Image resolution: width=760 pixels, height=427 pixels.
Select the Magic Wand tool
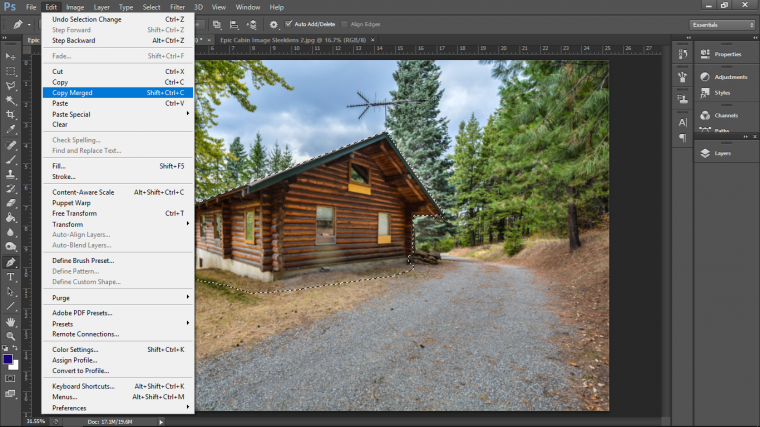(x=10, y=100)
